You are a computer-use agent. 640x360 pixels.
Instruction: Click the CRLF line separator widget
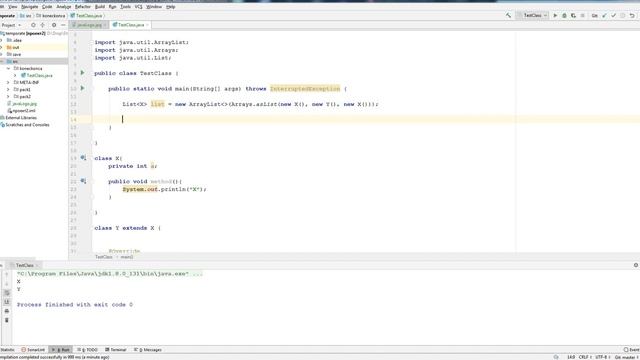(585, 357)
